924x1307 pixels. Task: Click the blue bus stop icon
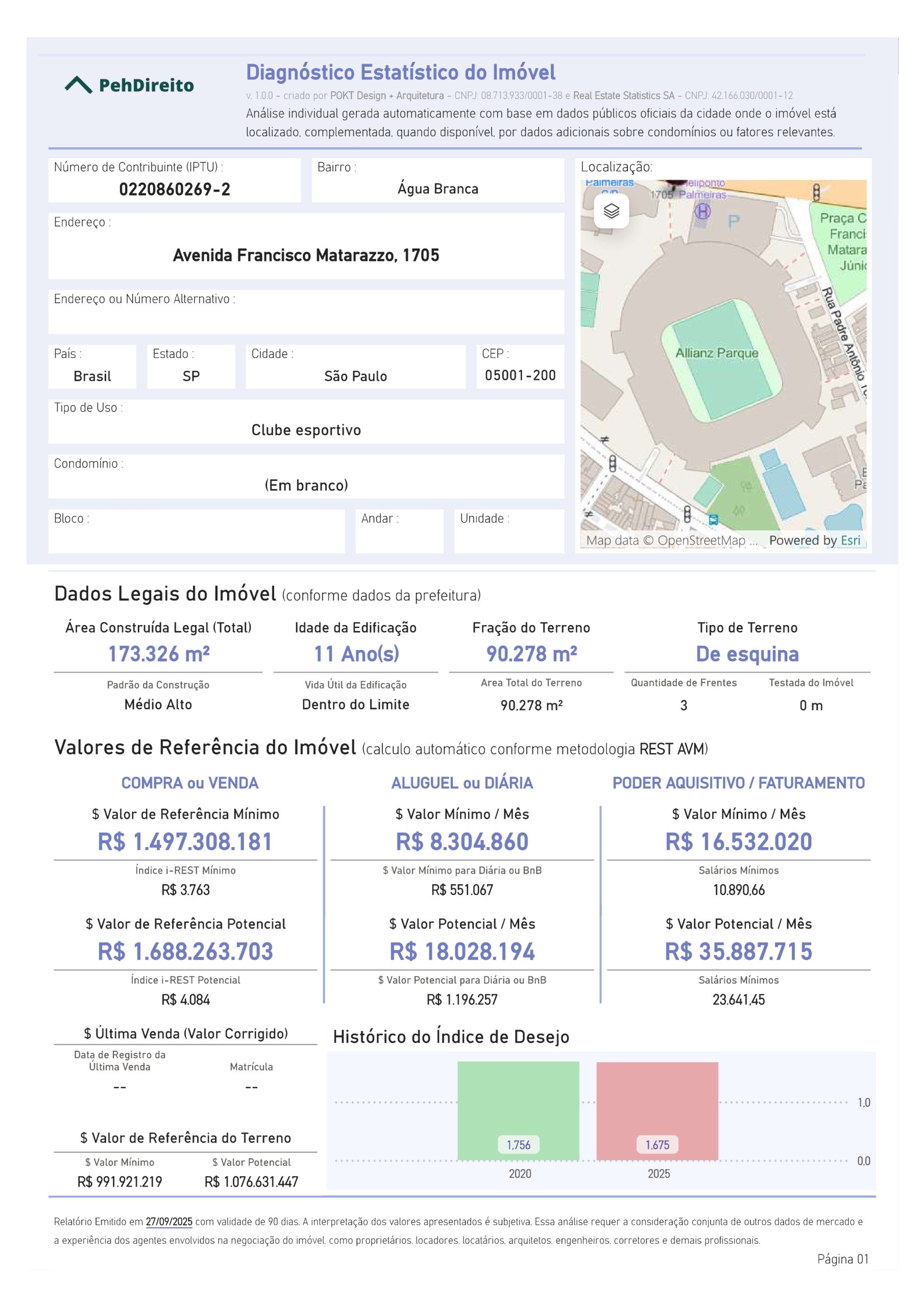click(713, 519)
